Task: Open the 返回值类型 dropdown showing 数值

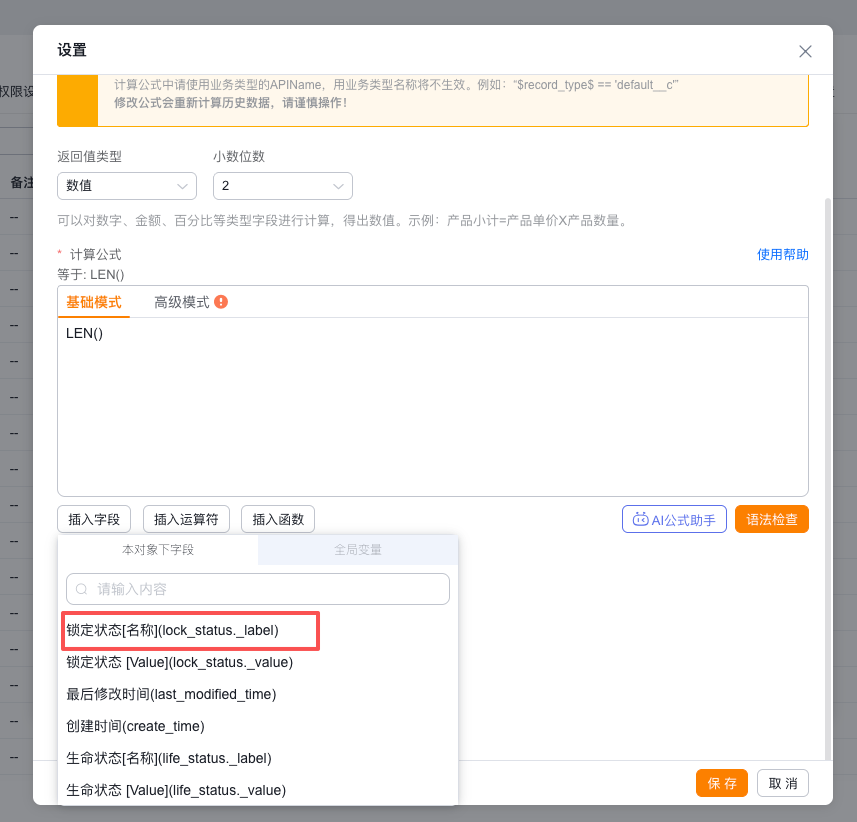Action: tap(127, 186)
